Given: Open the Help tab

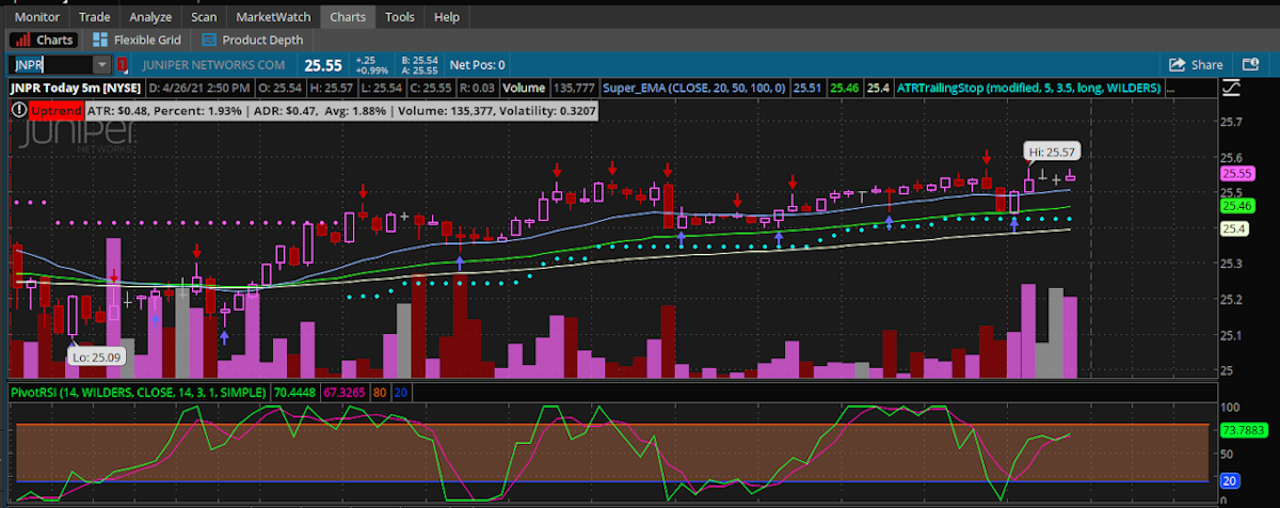Looking at the screenshot, I should (447, 17).
